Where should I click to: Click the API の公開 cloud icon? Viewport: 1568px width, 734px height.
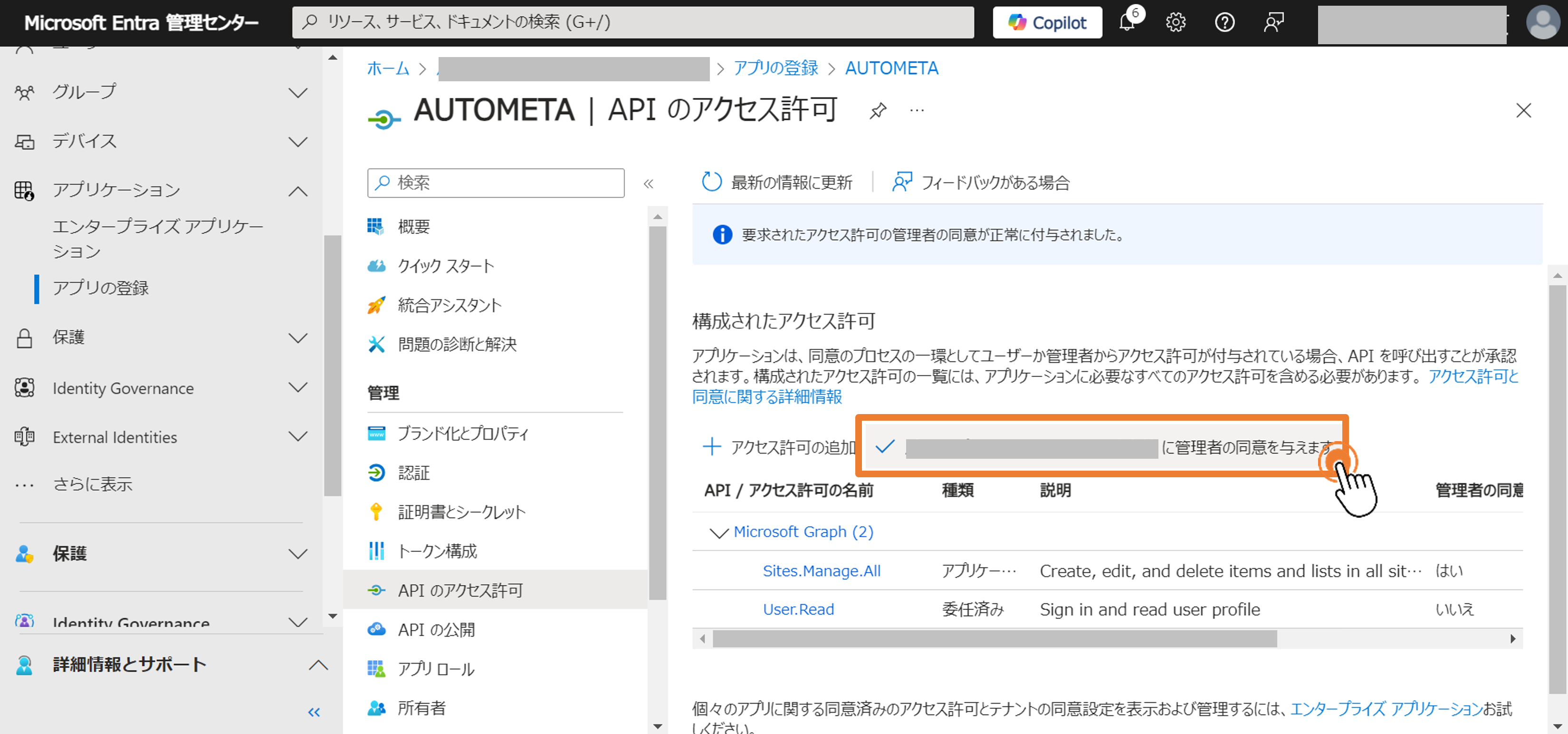point(376,628)
